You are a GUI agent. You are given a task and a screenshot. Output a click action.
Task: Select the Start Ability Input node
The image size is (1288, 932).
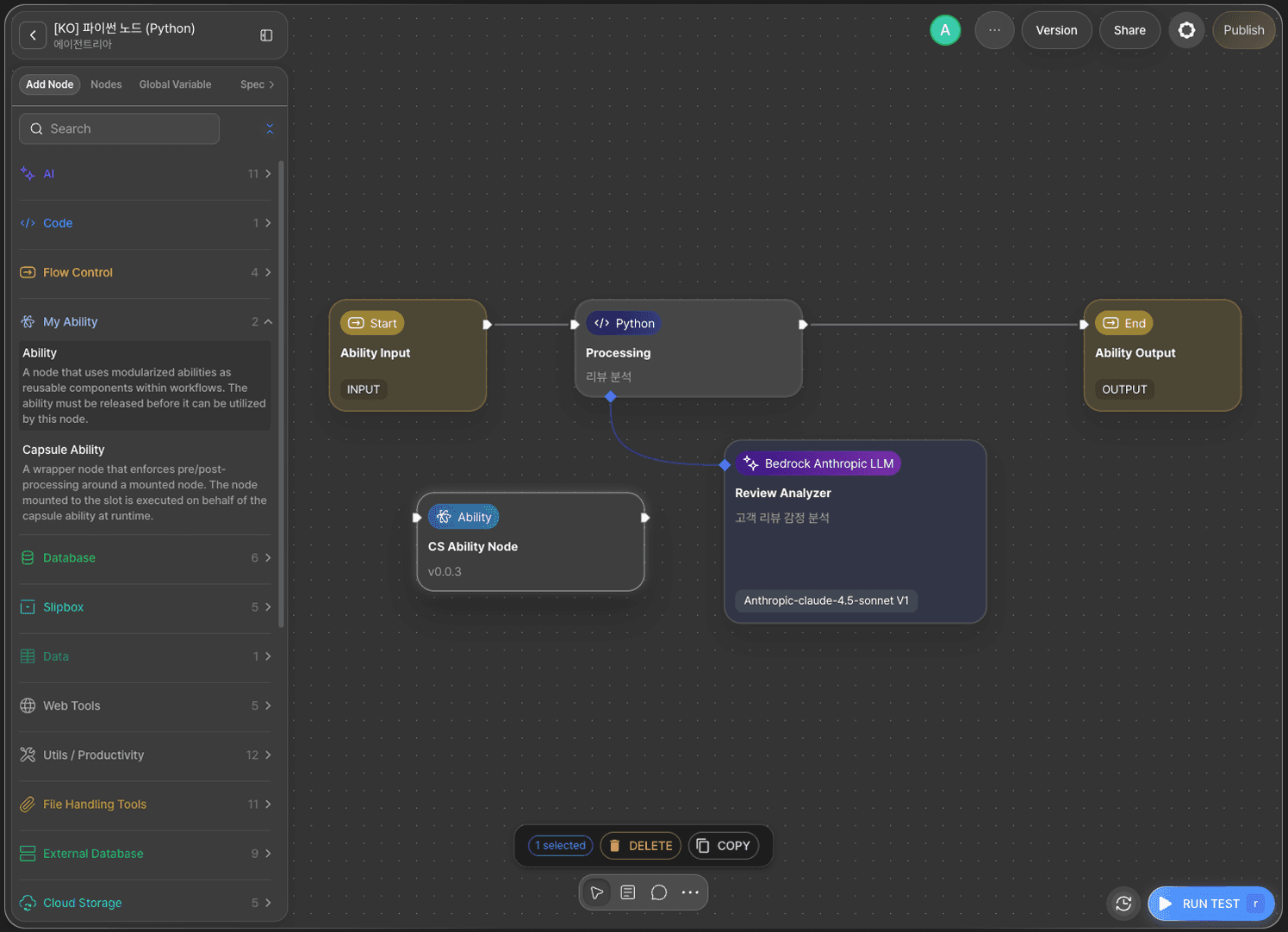[408, 355]
